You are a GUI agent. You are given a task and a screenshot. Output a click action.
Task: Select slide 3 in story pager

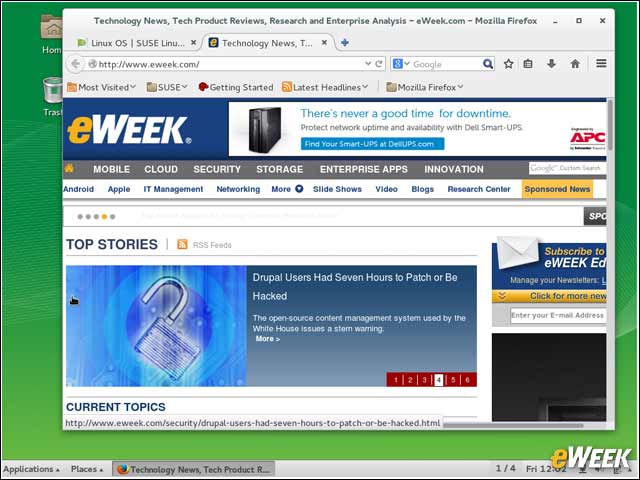[424, 380]
